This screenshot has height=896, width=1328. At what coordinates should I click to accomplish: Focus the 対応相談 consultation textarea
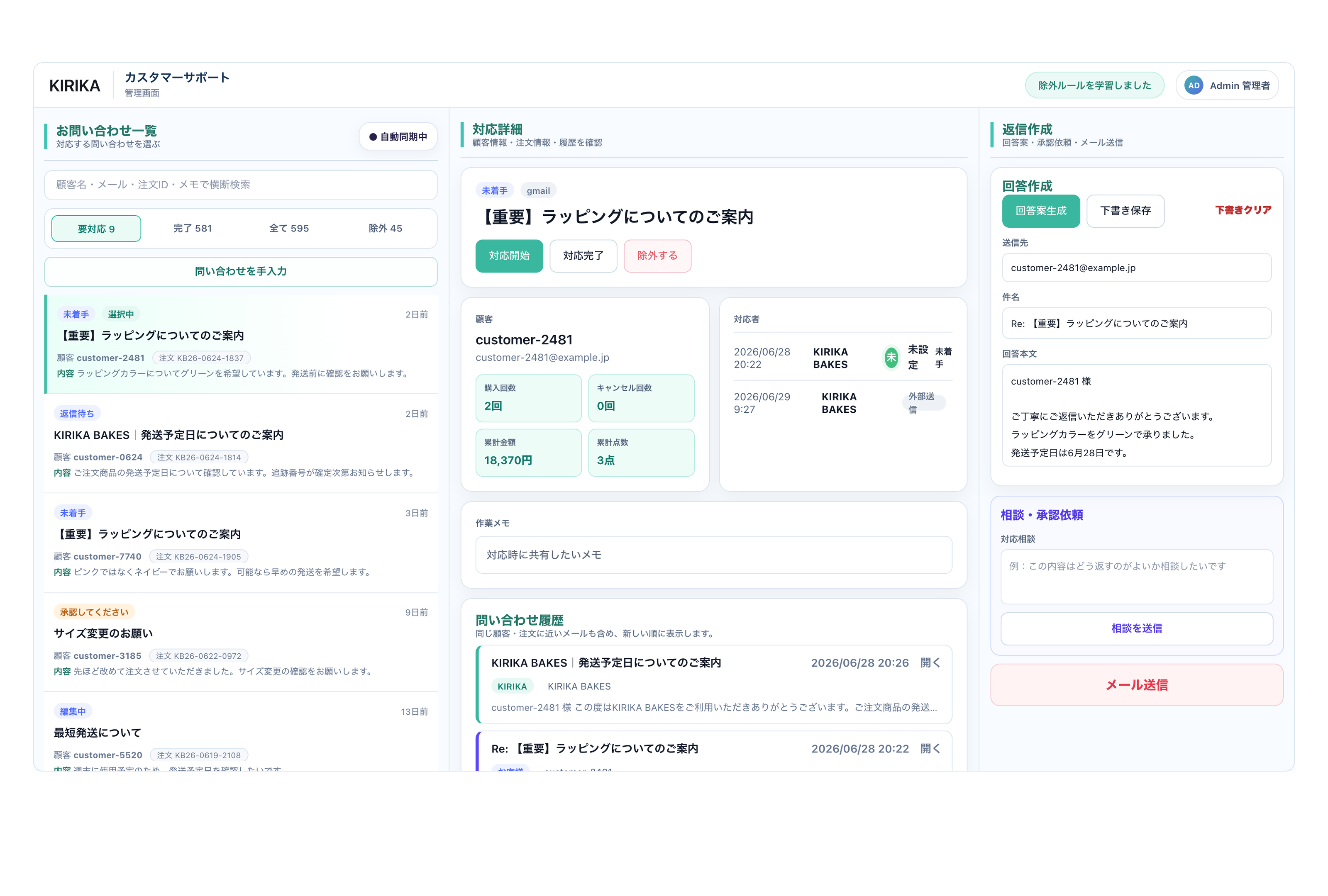pyautogui.click(x=1137, y=577)
